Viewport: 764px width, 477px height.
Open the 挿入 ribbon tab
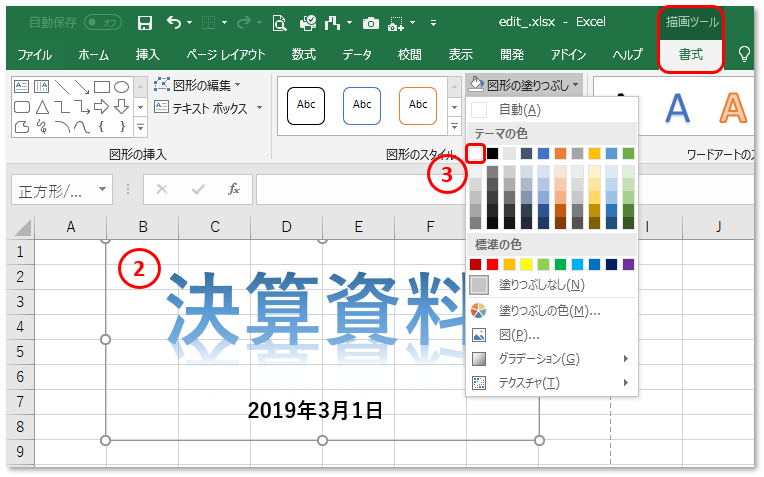147,54
